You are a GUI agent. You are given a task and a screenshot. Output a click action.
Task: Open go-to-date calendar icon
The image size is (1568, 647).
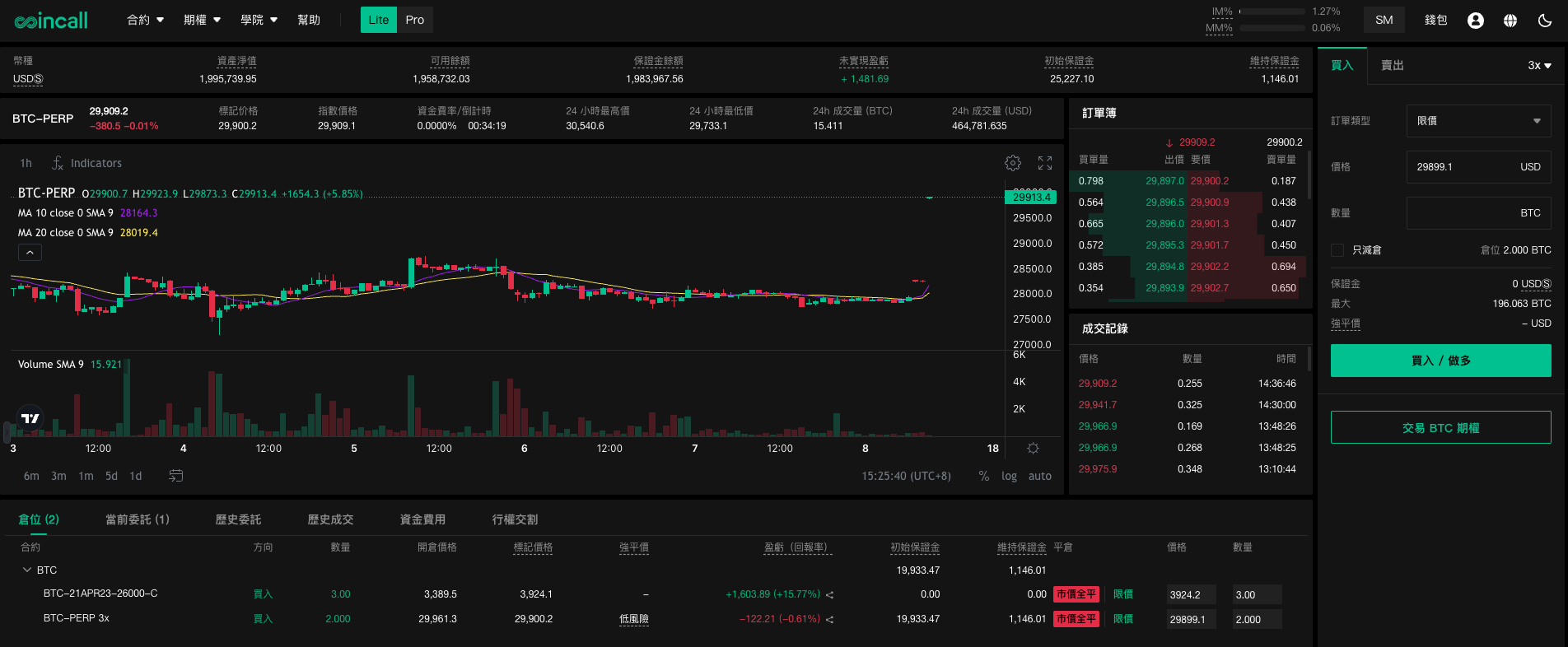(x=175, y=476)
